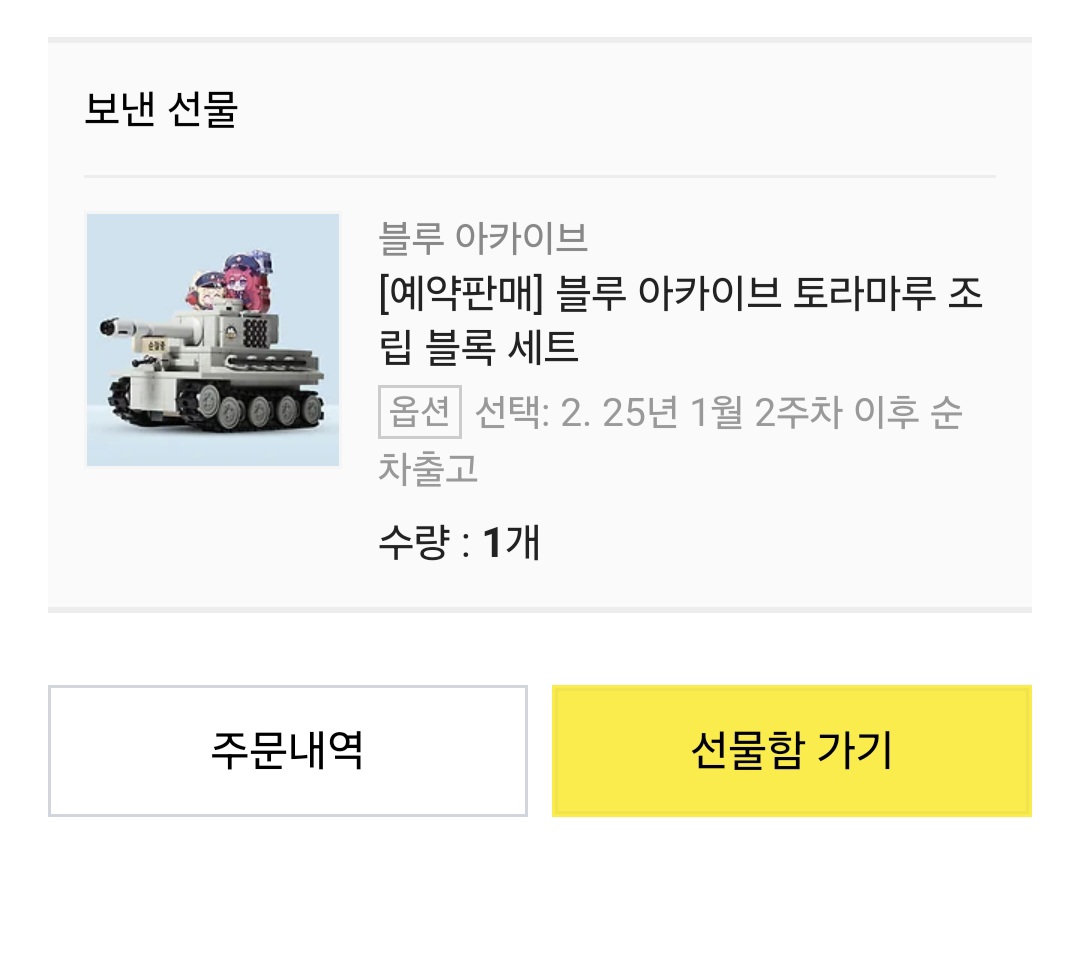Click the 보낸 선물 section heading
This screenshot has width=1080, height=960.
click(161, 109)
